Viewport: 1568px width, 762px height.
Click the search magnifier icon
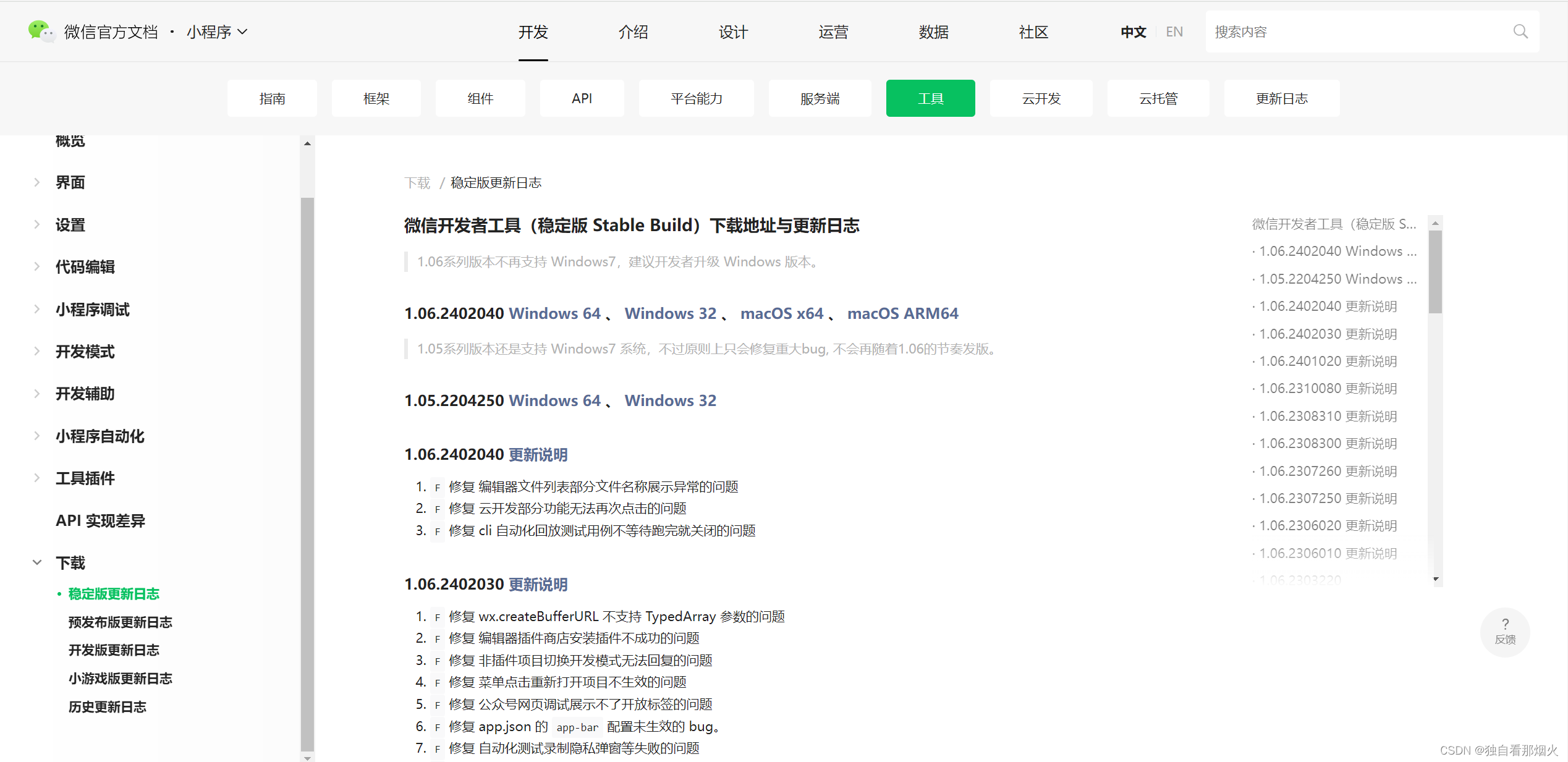coord(1520,32)
